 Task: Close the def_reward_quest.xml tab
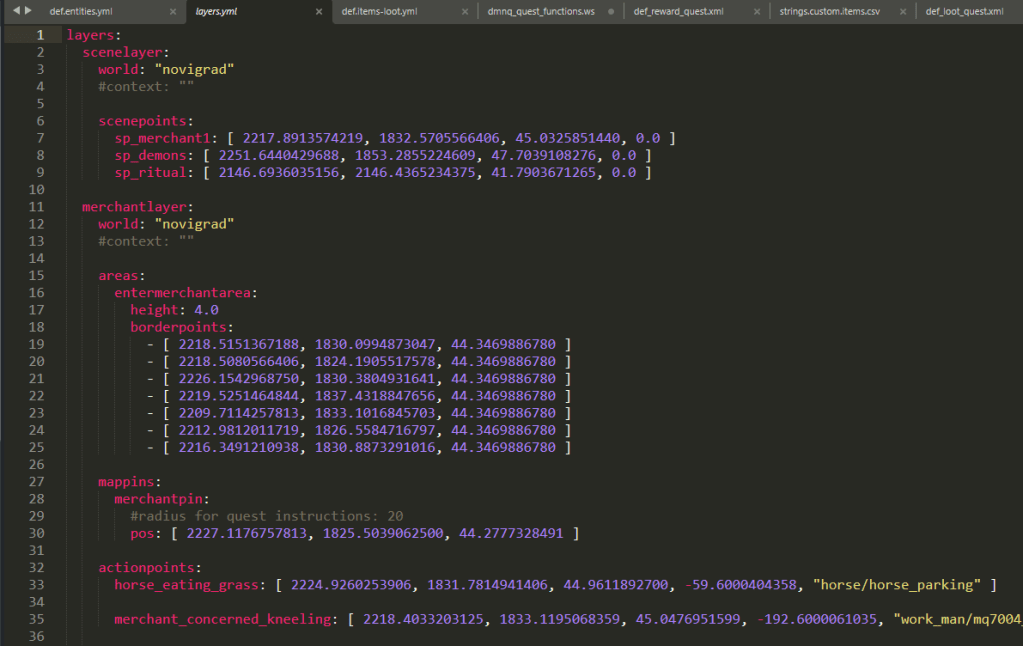coord(756,12)
